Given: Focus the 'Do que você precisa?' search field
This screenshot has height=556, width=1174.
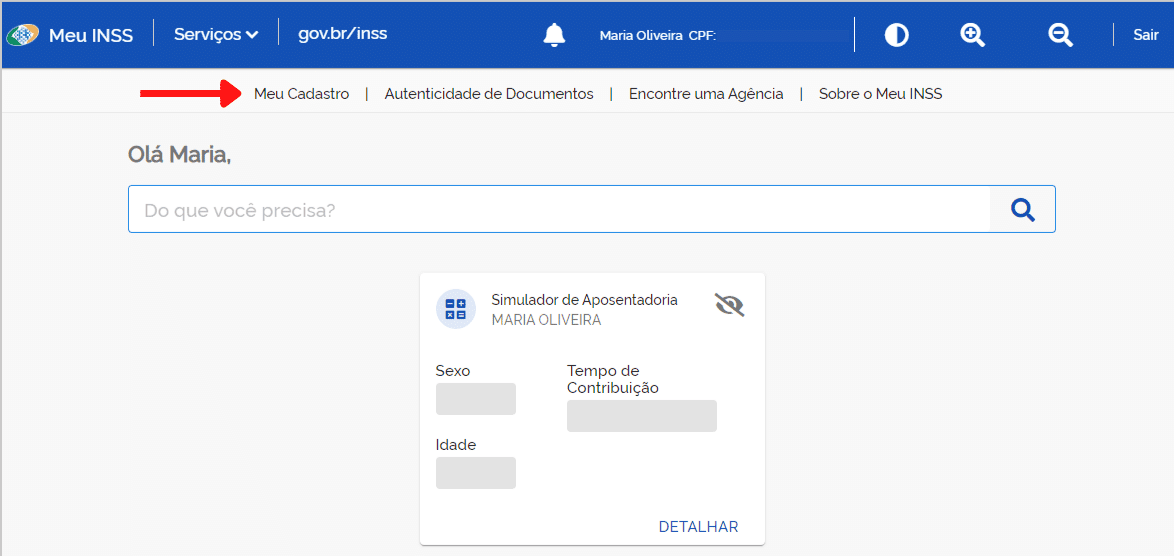Looking at the screenshot, I should pos(558,210).
